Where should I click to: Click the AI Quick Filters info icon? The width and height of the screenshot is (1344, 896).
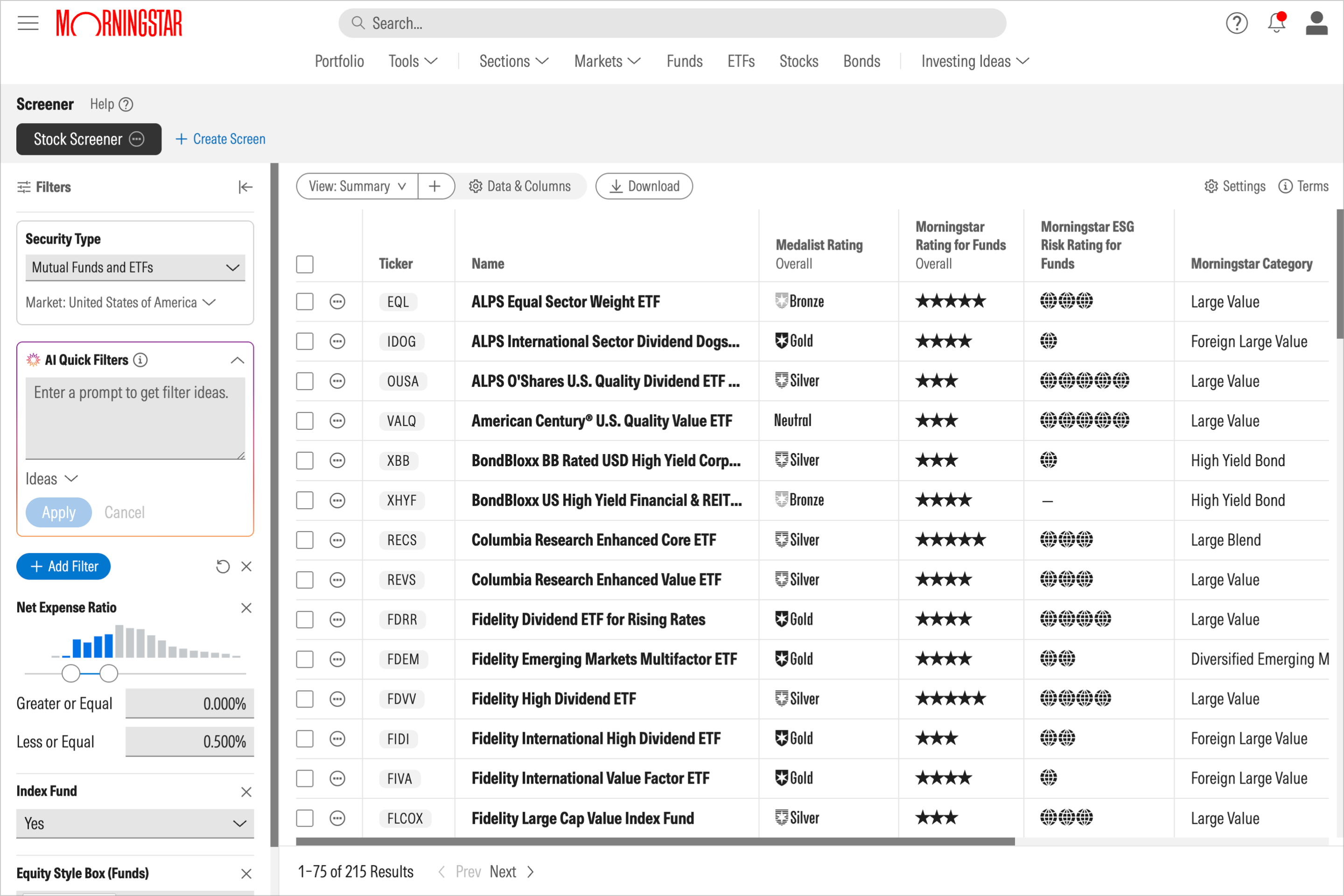coord(140,360)
